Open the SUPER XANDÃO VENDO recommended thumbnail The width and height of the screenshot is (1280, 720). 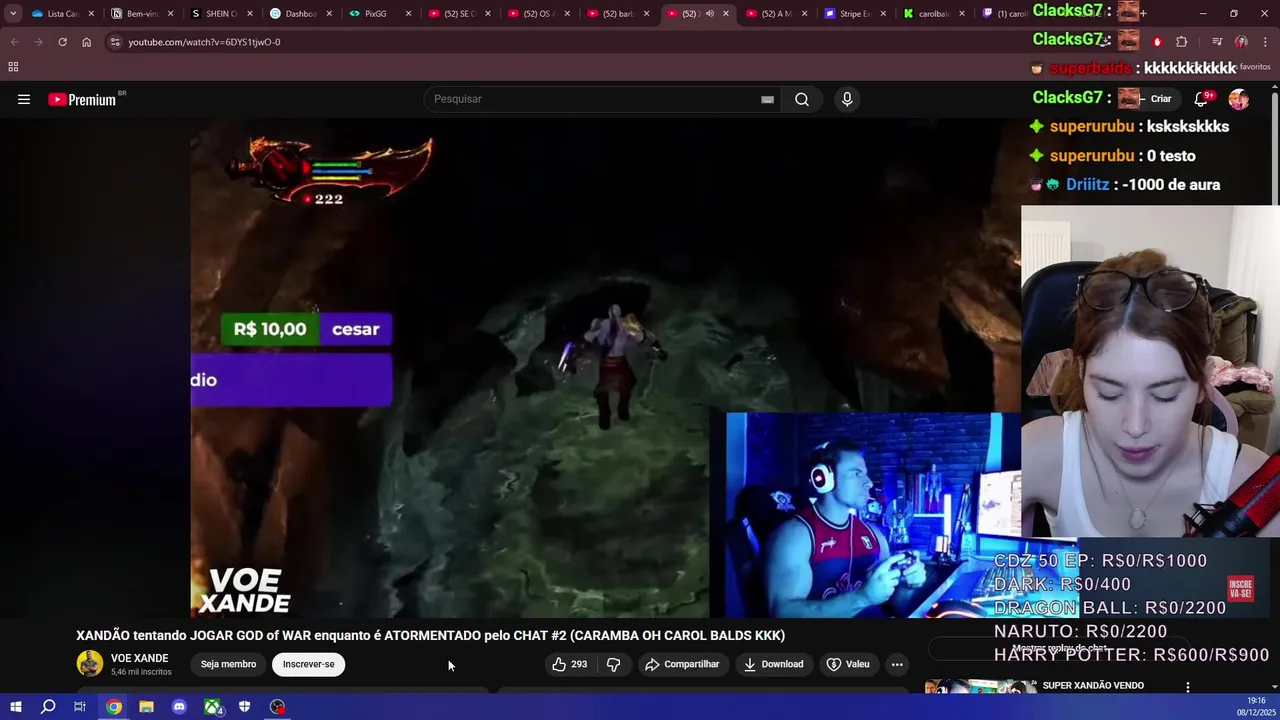[980, 688]
